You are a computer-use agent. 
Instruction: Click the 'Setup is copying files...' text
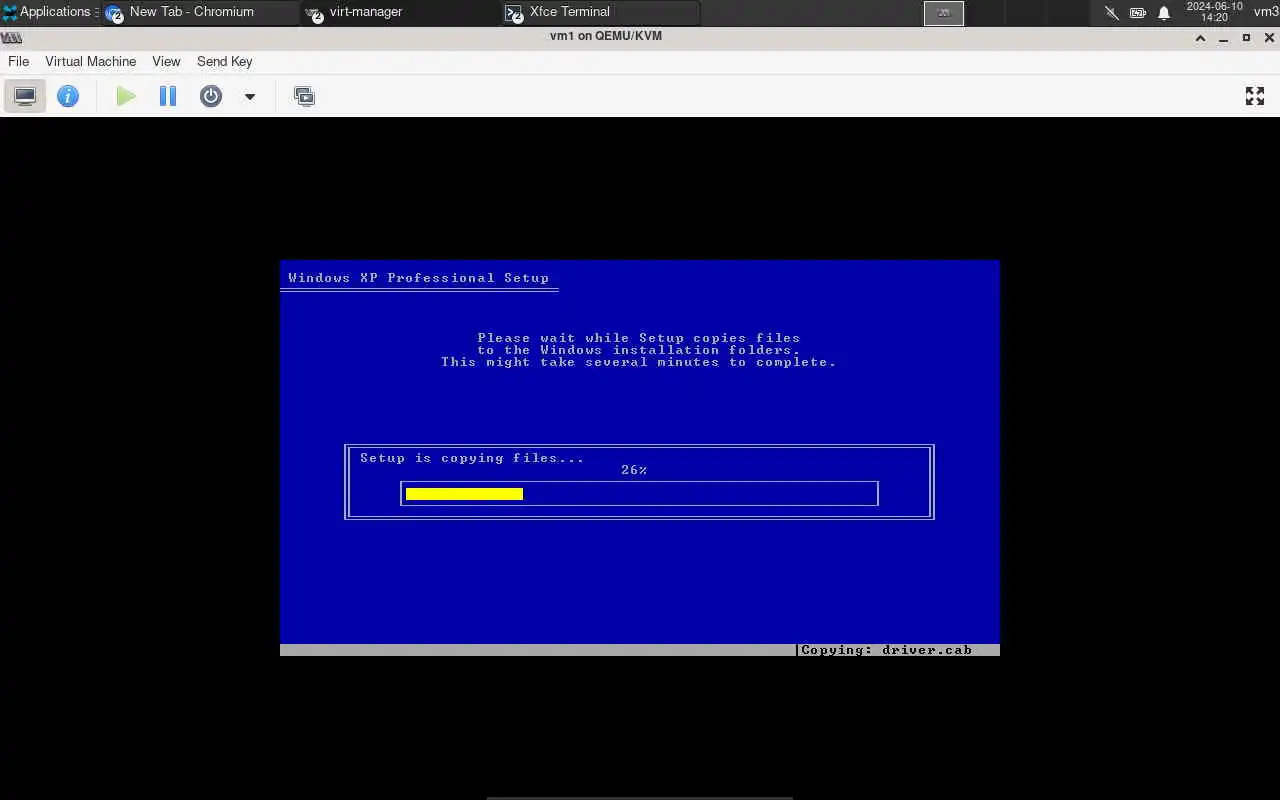point(472,458)
